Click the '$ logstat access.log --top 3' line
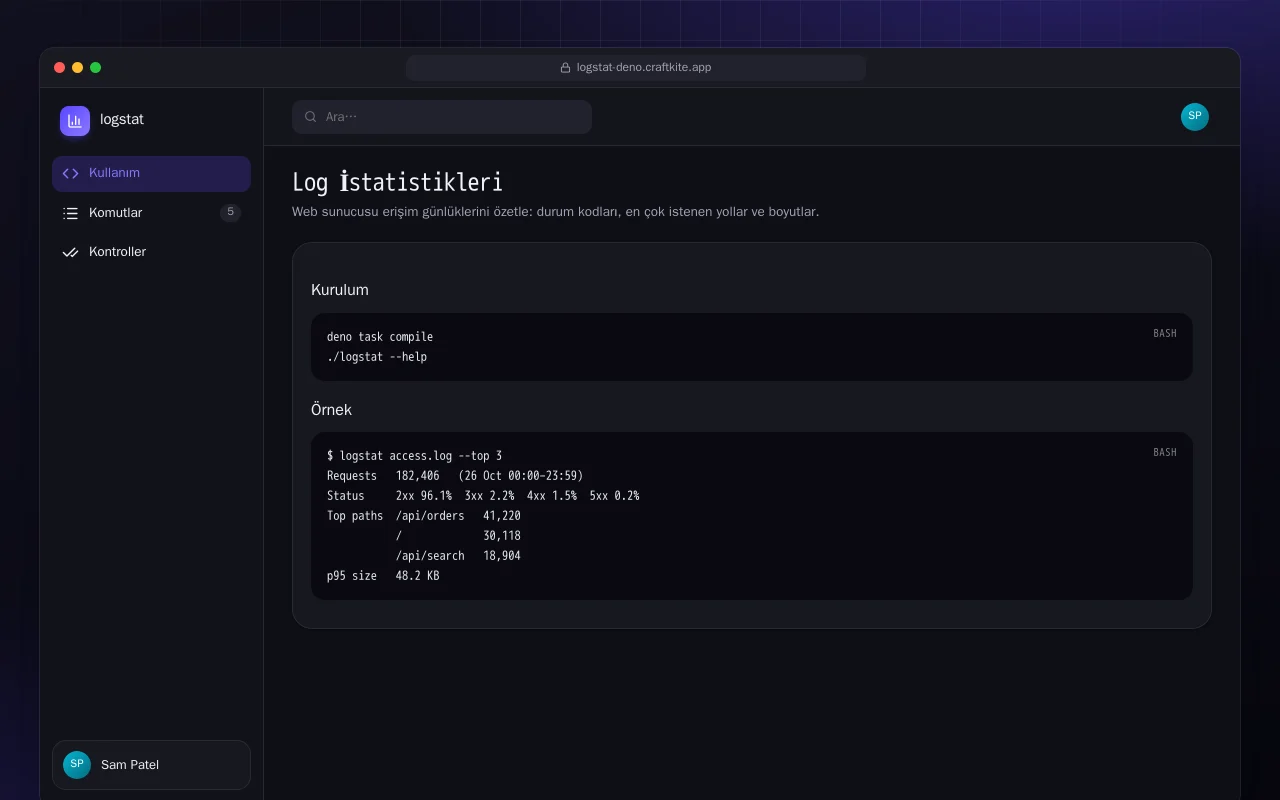 pos(414,456)
